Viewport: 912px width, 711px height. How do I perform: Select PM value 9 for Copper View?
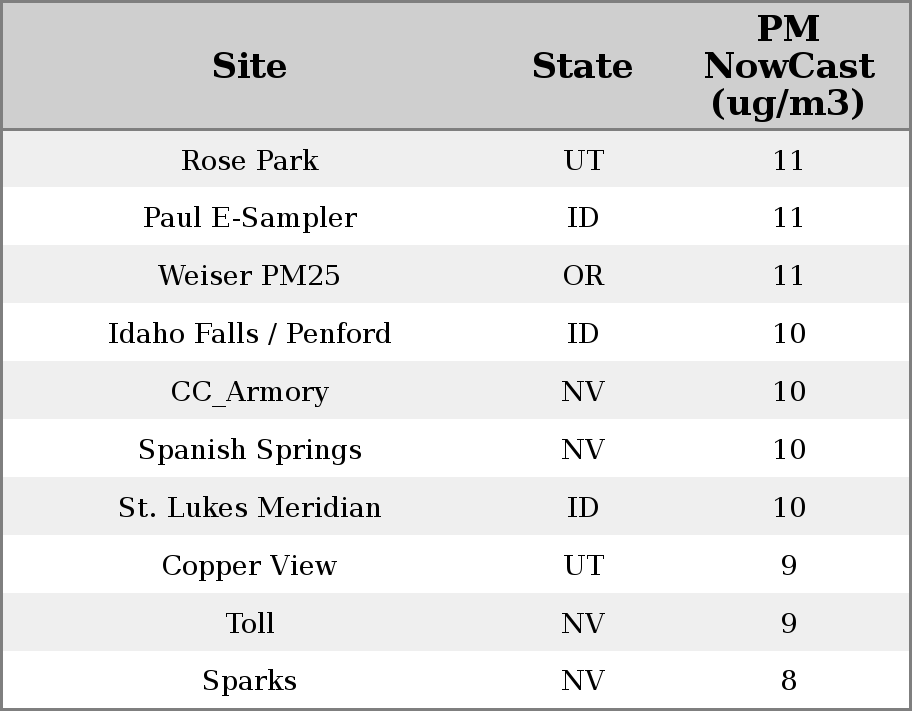point(788,566)
